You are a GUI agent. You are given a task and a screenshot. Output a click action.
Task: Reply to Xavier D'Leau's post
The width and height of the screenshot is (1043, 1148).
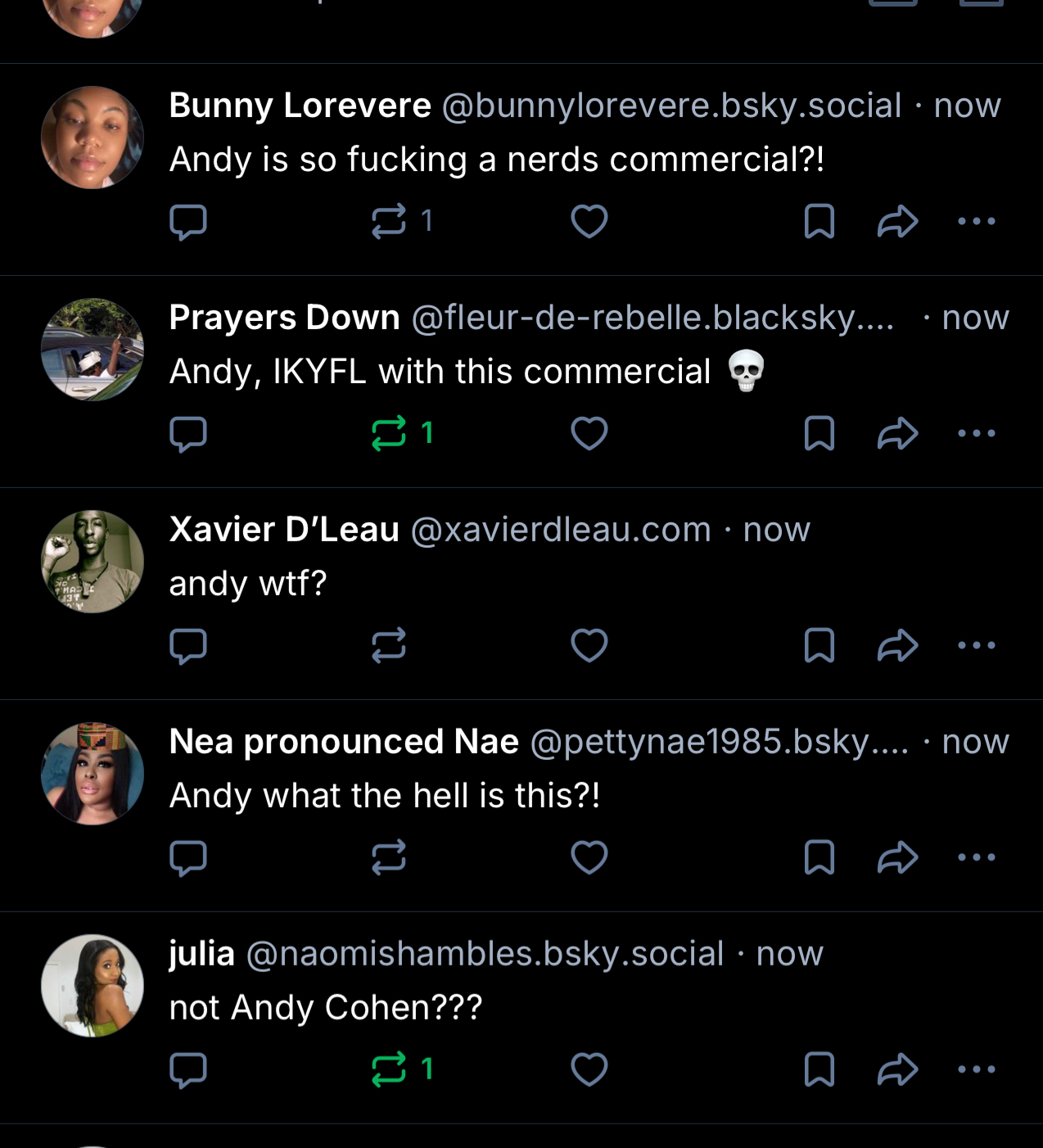click(x=187, y=645)
